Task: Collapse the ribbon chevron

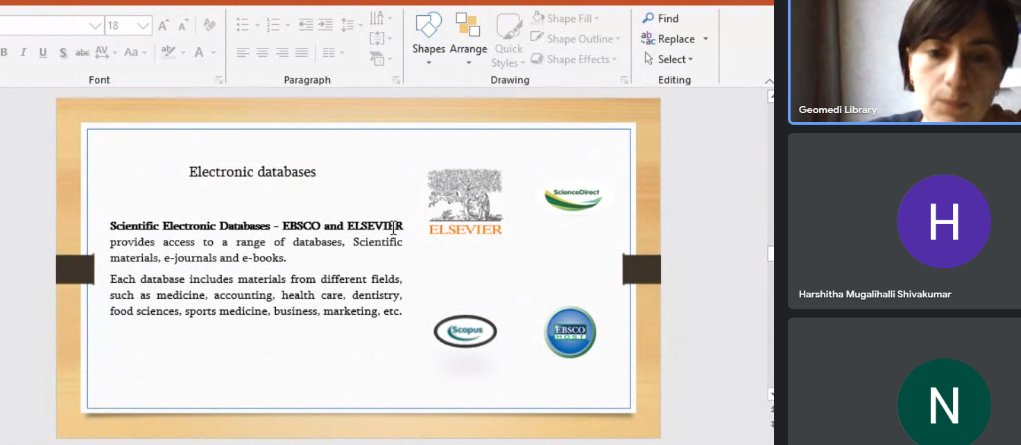Action: tap(768, 81)
